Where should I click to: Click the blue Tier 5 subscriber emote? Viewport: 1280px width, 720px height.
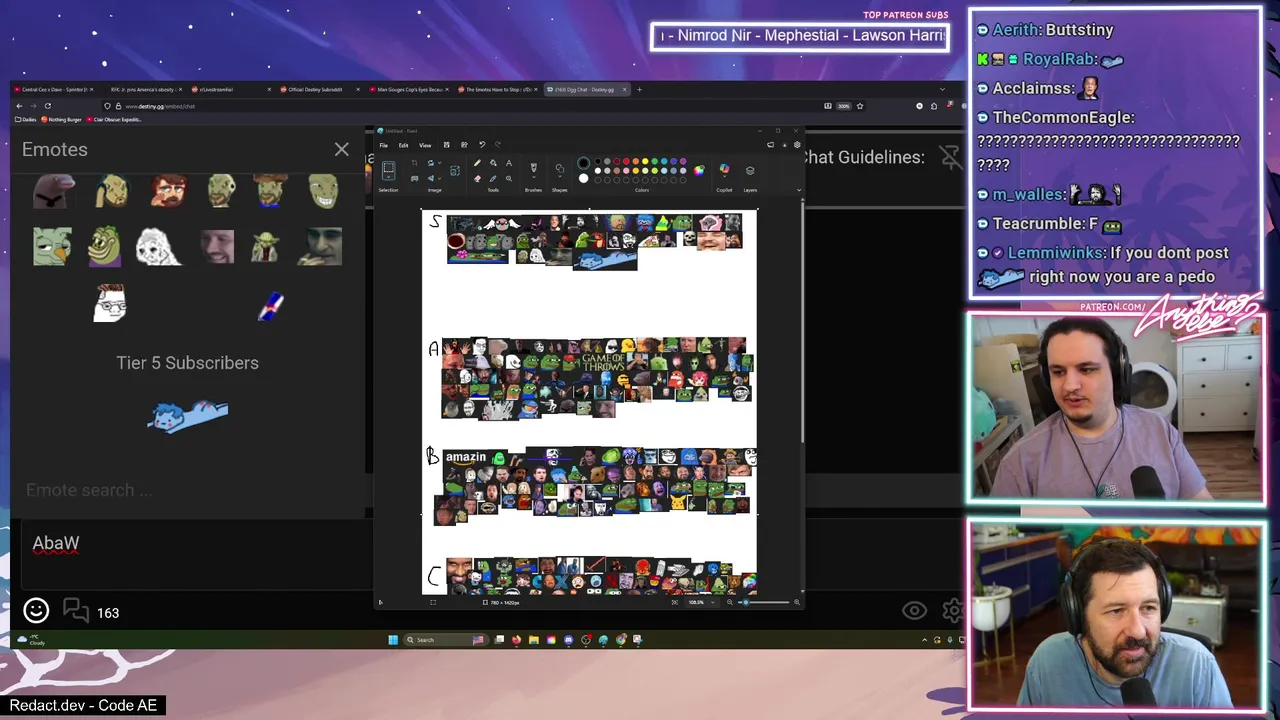tap(188, 415)
